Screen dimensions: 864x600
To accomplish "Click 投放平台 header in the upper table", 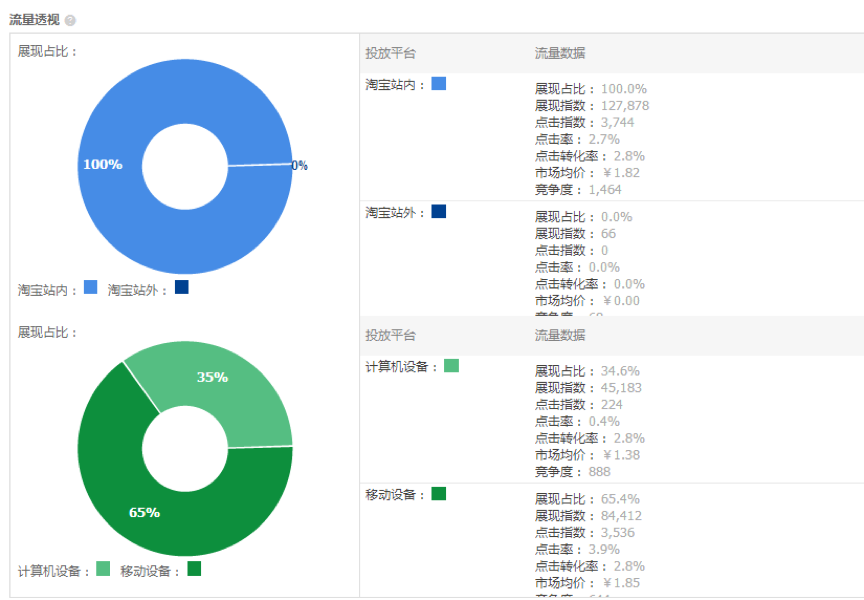I will (390, 54).
